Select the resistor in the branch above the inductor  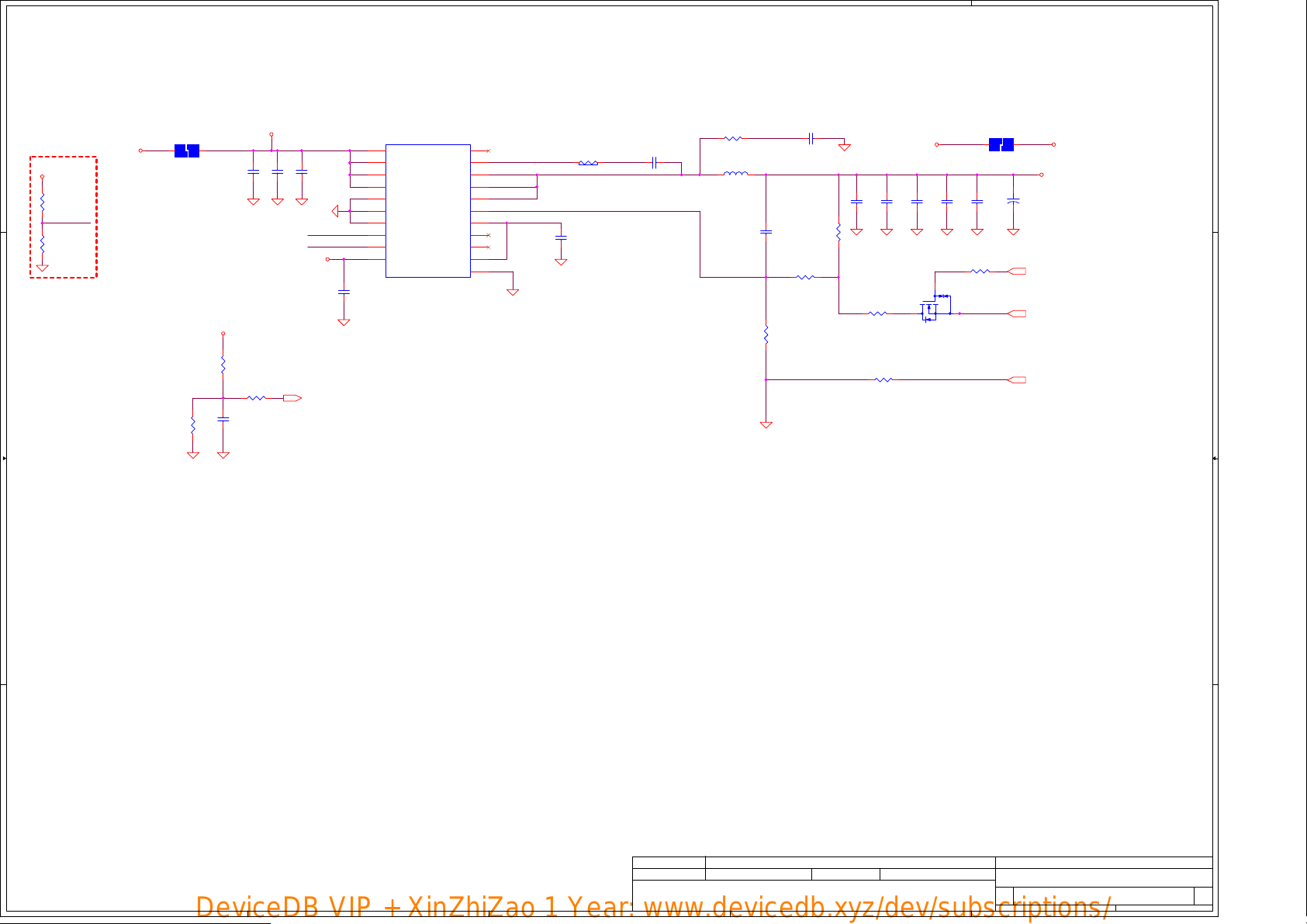pyautogui.click(x=733, y=138)
